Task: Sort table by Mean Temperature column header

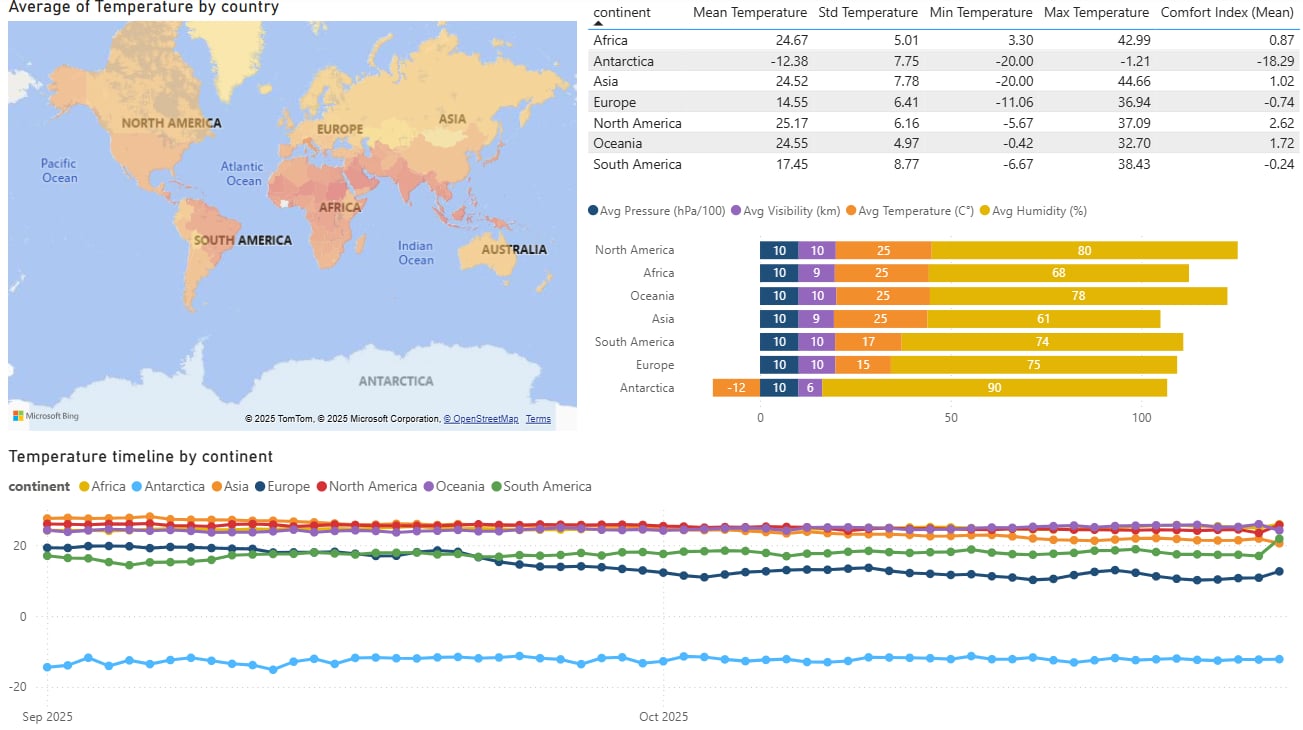Action: [749, 13]
